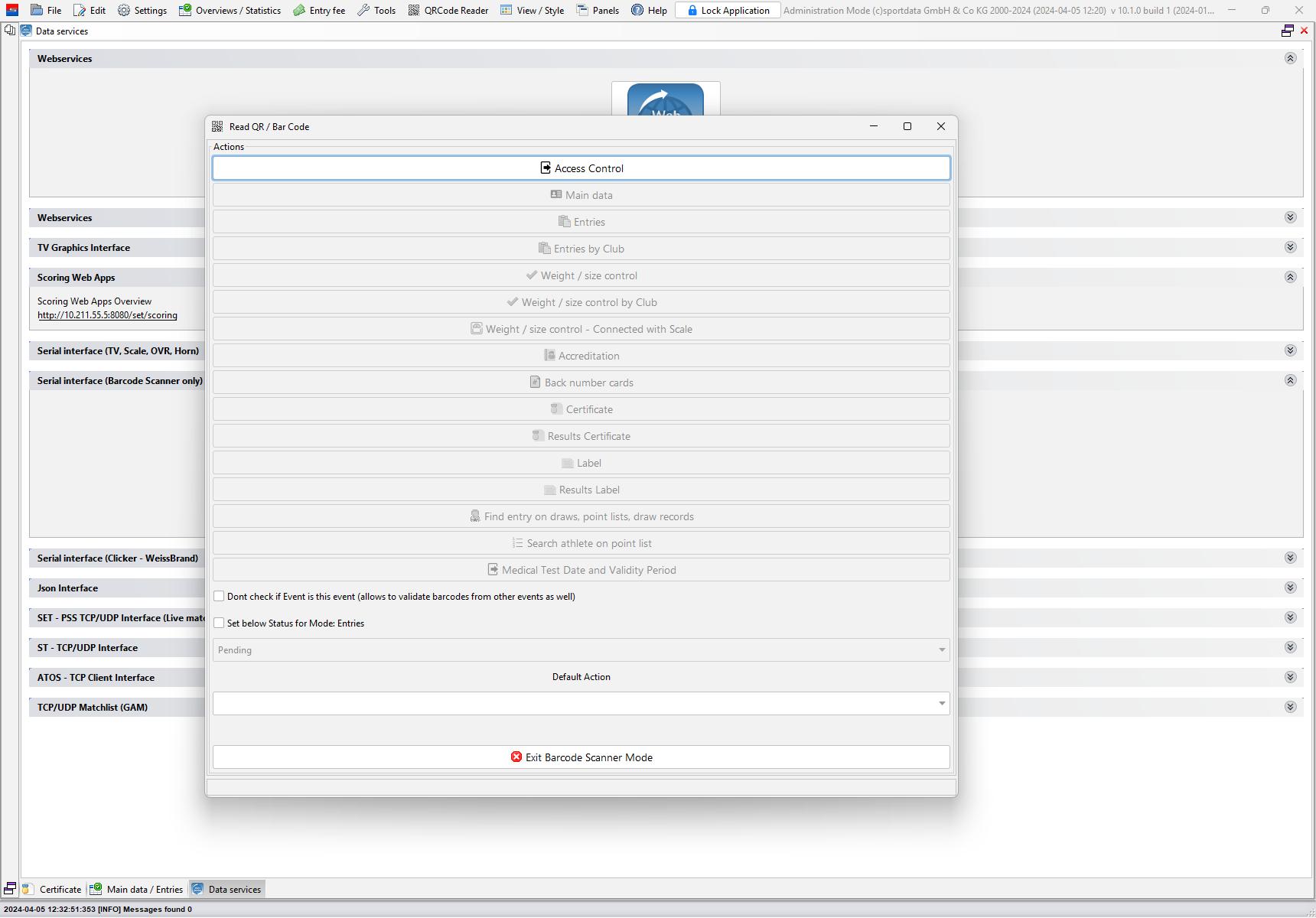
Task: Click the red close X for Data services panel
Action: 1305,31
